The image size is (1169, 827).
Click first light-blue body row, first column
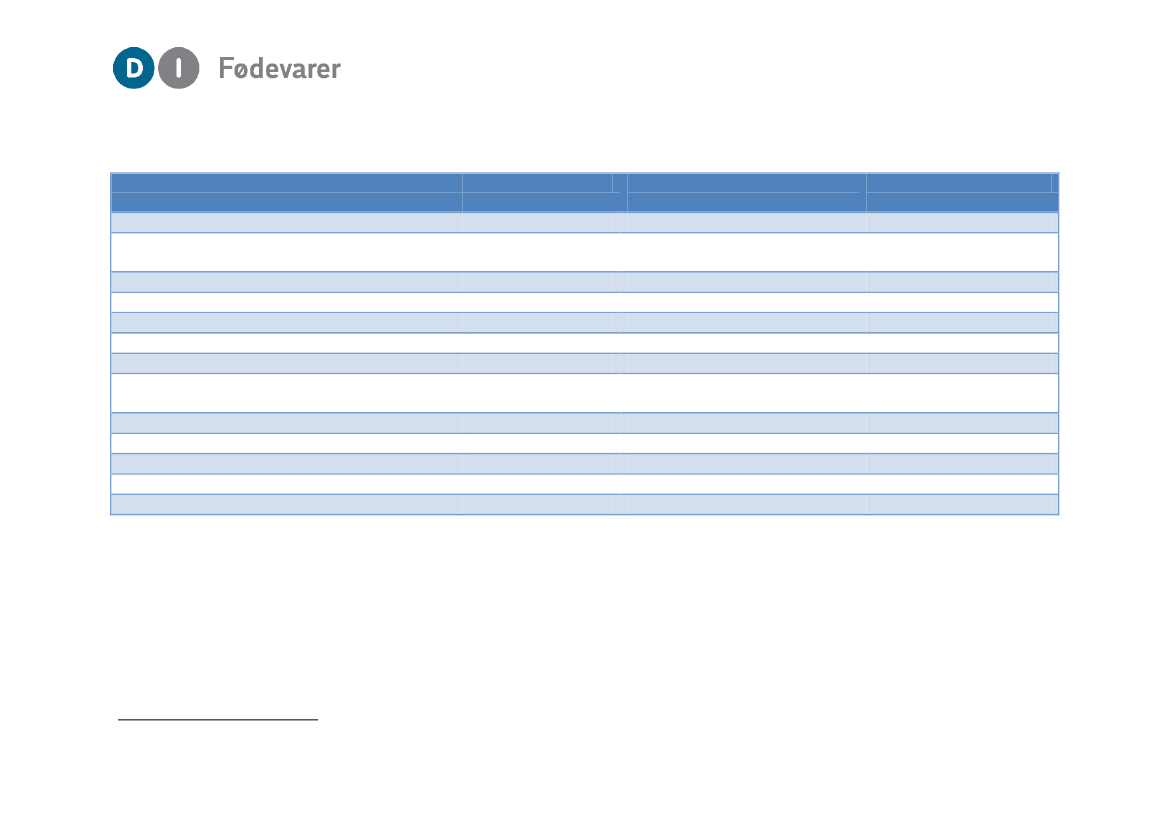click(286, 222)
